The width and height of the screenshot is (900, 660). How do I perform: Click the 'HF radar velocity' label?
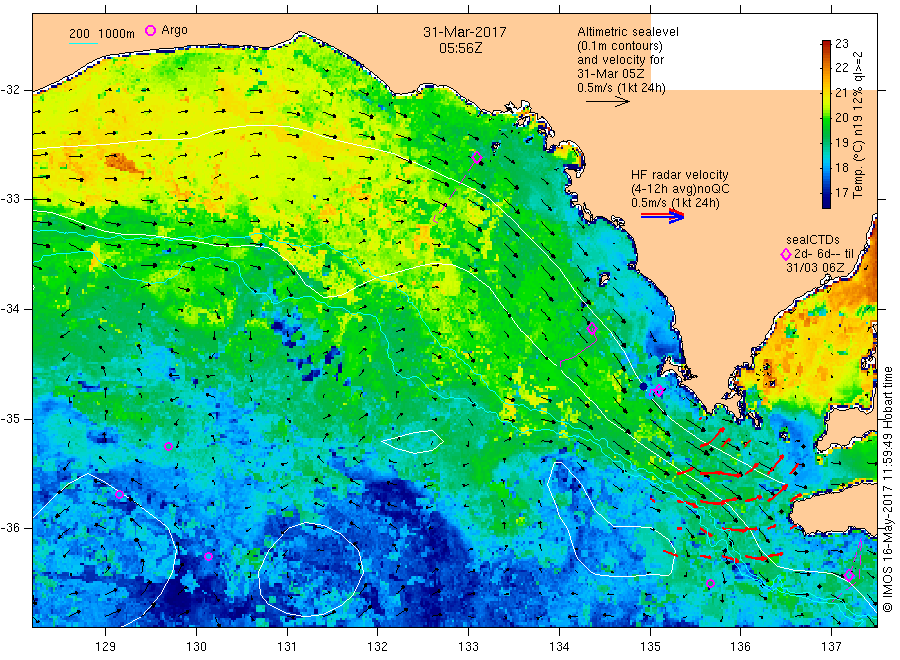[x=680, y=175]
